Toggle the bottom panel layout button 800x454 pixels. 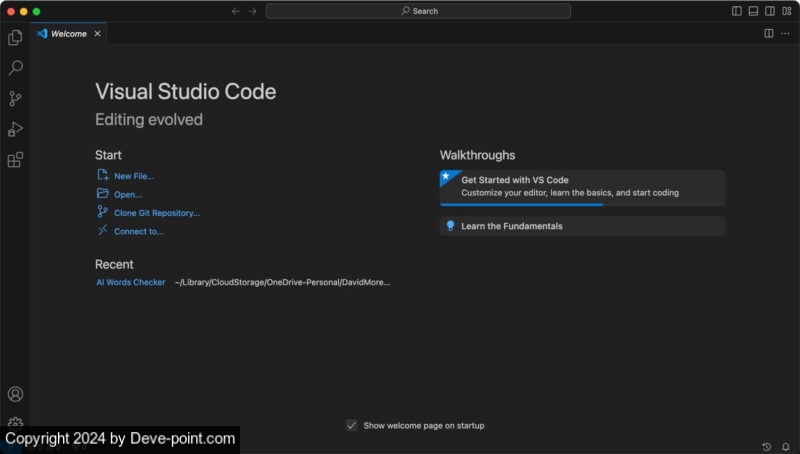753,11
